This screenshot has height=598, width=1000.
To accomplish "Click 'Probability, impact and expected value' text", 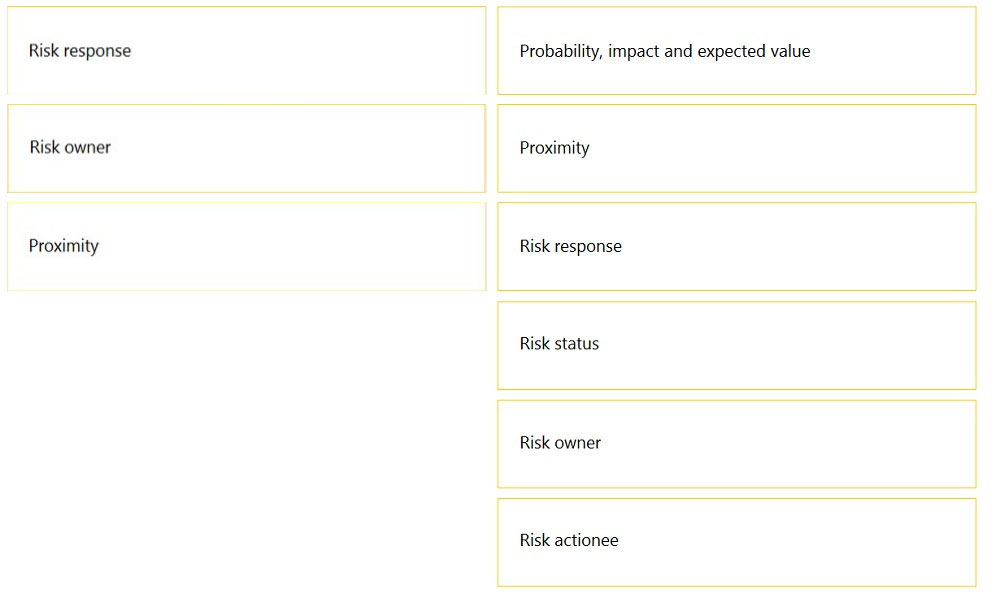I will (x=665, y=51).
